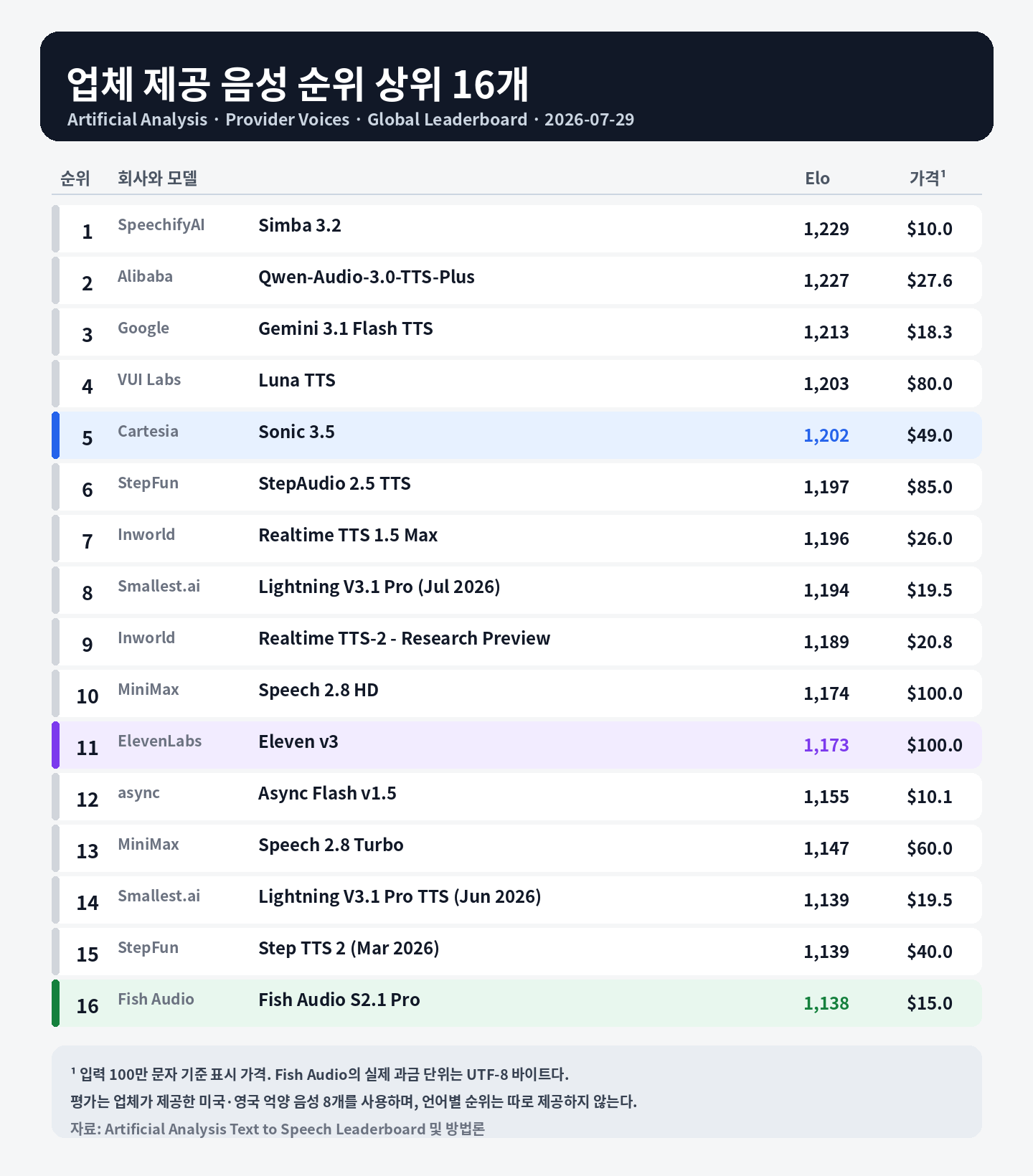Select the 'Luna TTS' model name
The width and height of the screenshot is (1033, 1176).
[297, 380]
